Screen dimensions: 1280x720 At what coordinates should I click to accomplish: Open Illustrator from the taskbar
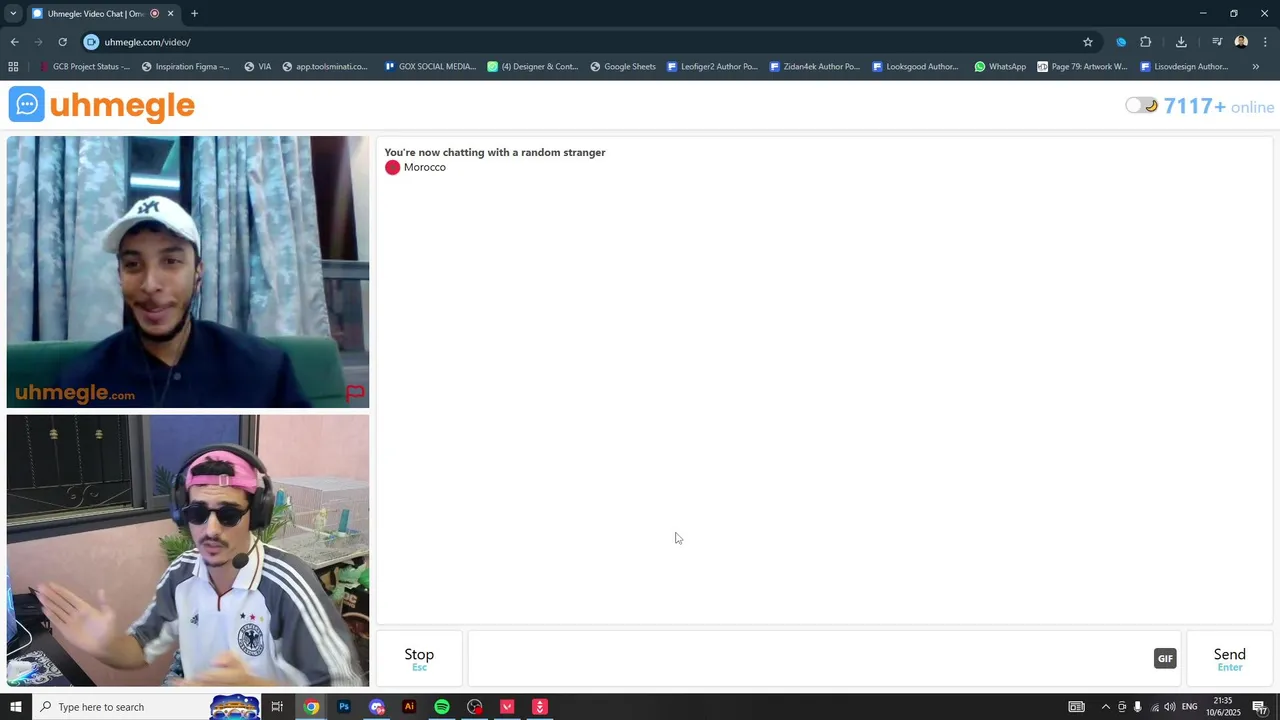point(409,707)
